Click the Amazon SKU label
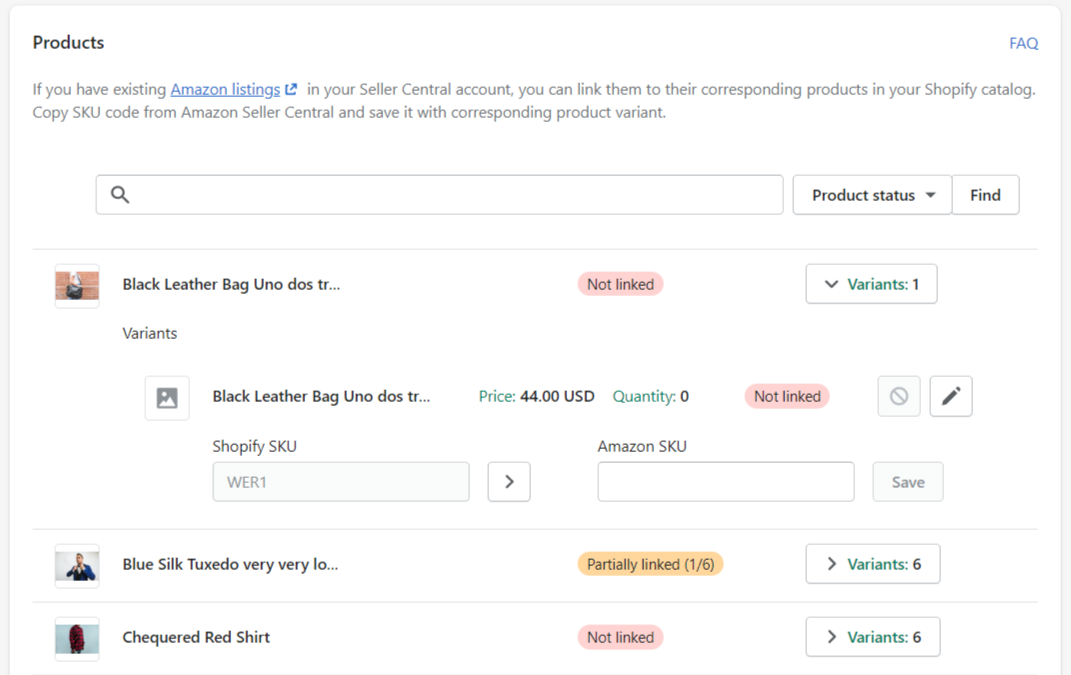Viewport: 1071px width, 675px height. 642,446
